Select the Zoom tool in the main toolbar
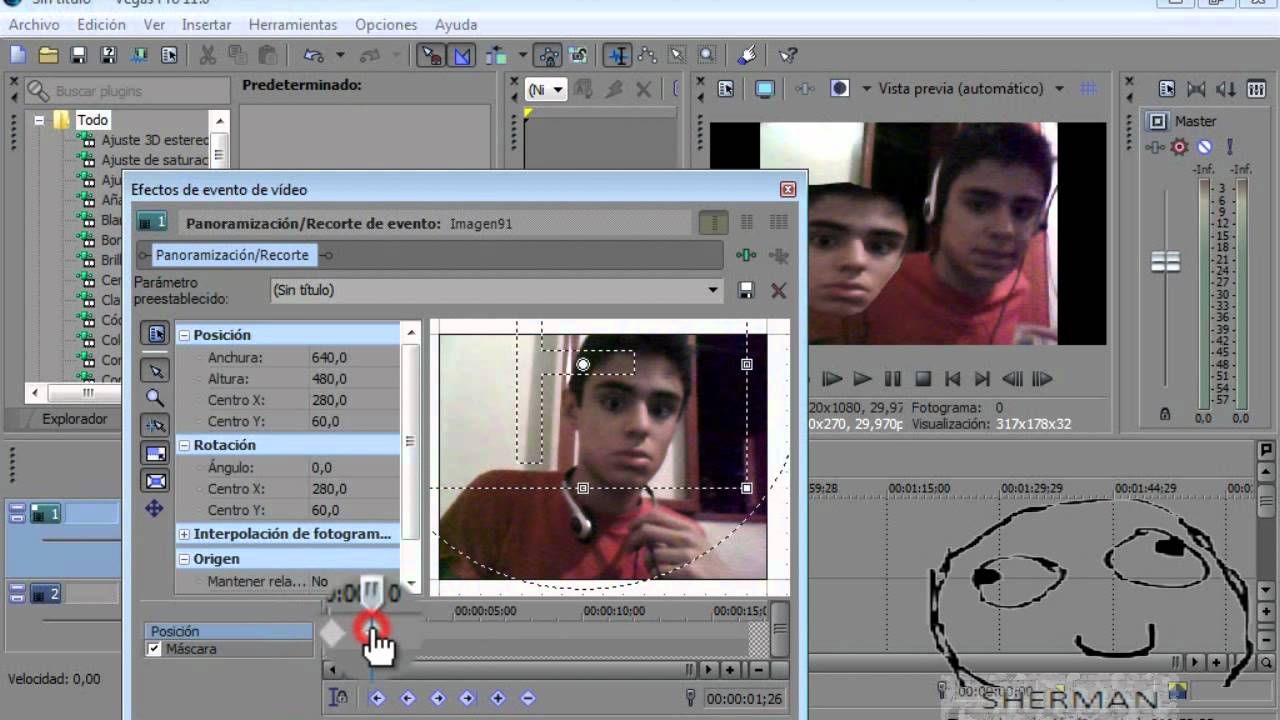This screenshot has width=1280, height=720. pos(707,56)
